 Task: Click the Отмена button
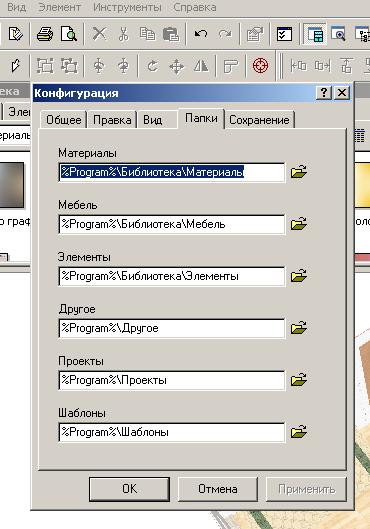(x=218, y=489)
